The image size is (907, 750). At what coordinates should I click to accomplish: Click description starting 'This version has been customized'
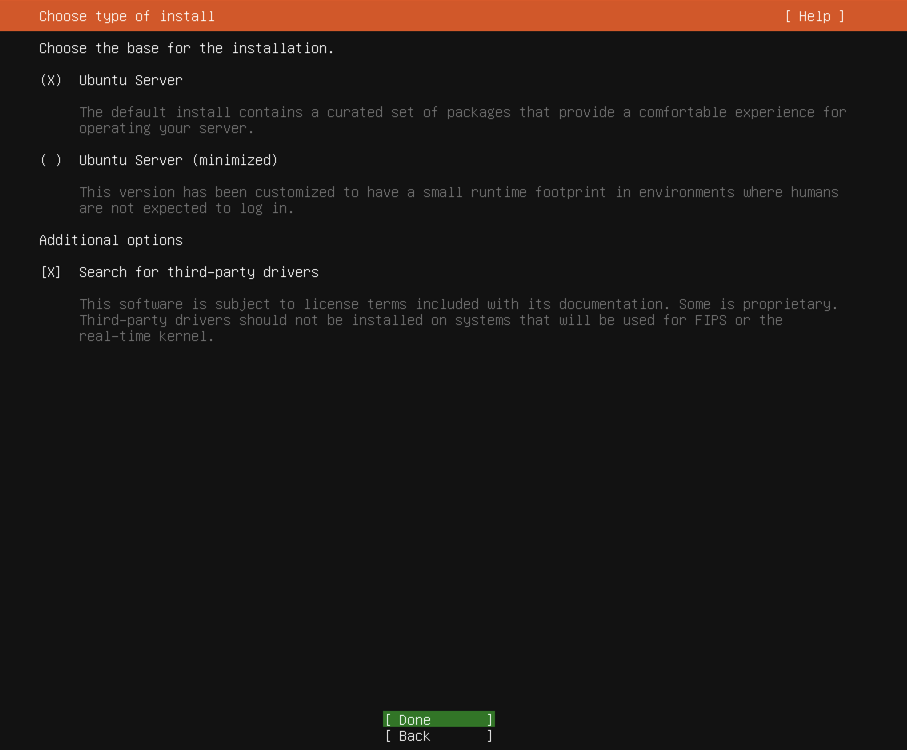pyautogui.click(x=459, y=200)
